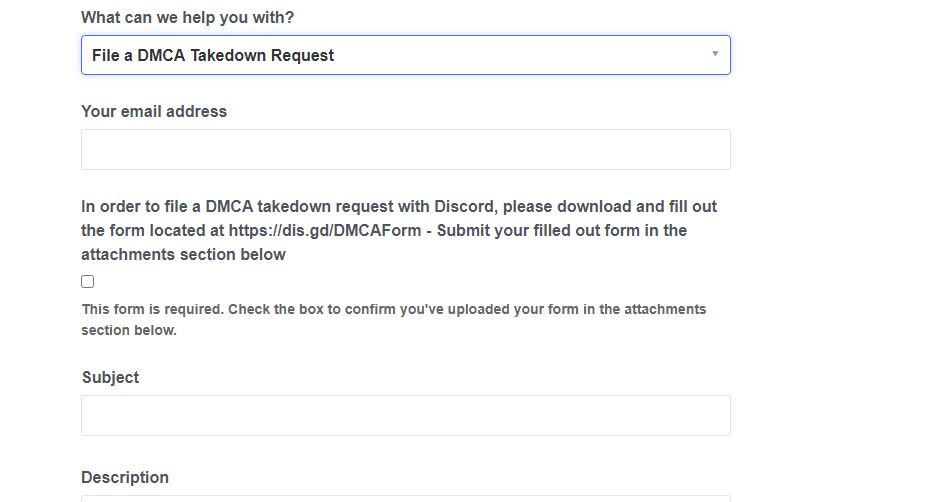Click the "Your email address" label

pyautogui.click(x=154, y=112)
